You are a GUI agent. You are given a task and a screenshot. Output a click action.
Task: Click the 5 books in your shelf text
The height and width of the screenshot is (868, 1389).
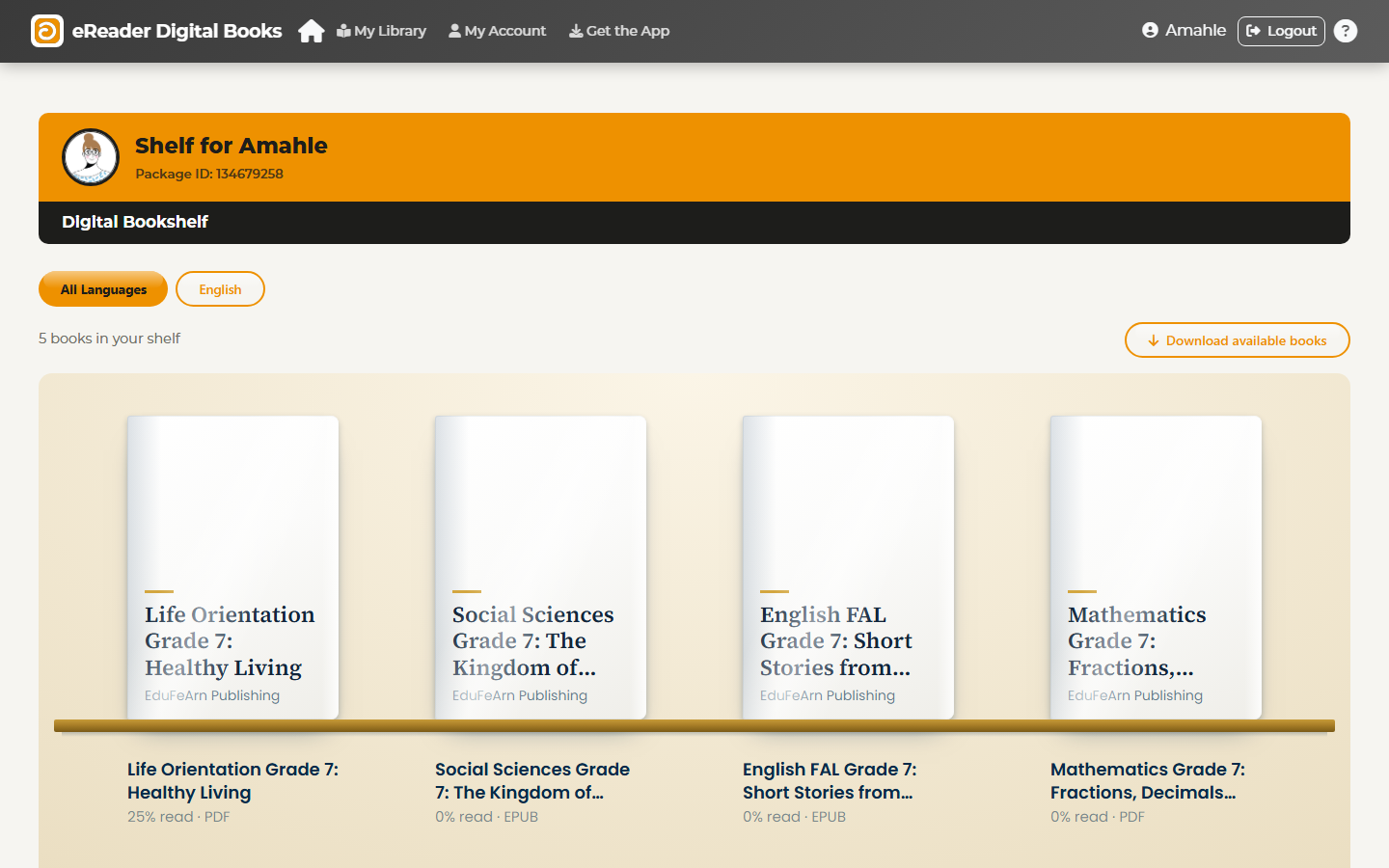109,339
